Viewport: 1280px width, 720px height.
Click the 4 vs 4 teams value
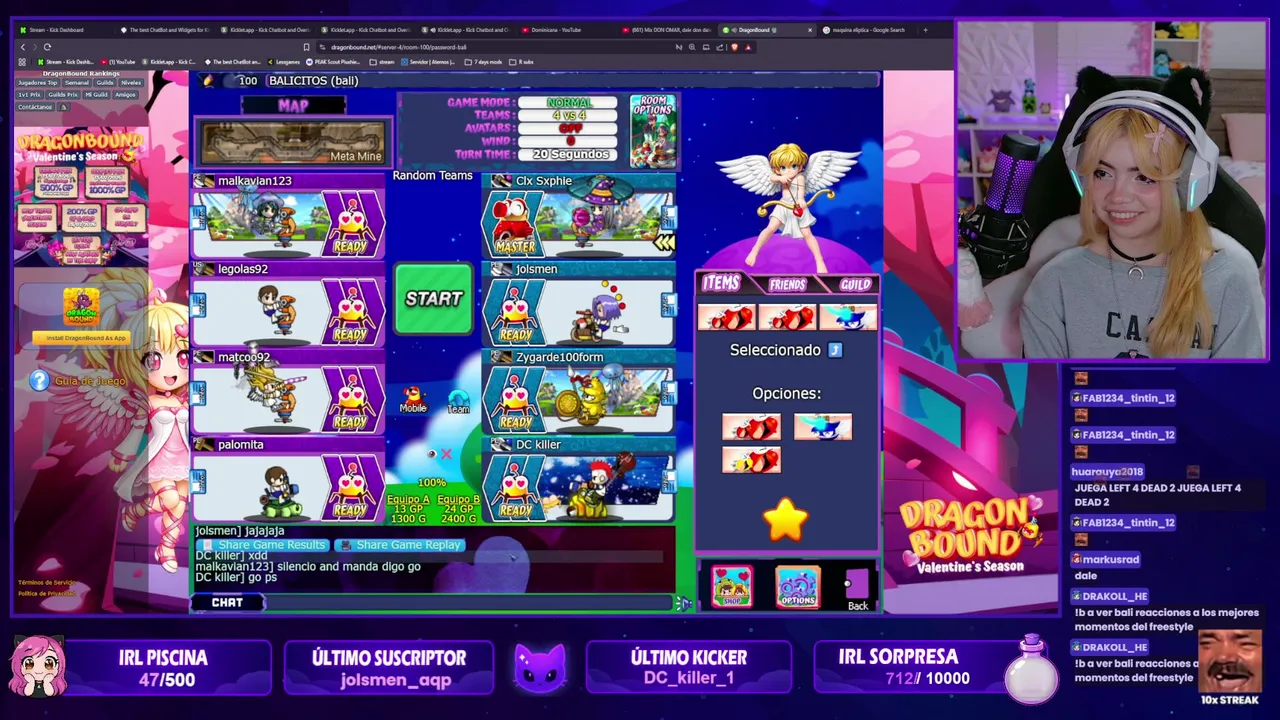[568, 116]
